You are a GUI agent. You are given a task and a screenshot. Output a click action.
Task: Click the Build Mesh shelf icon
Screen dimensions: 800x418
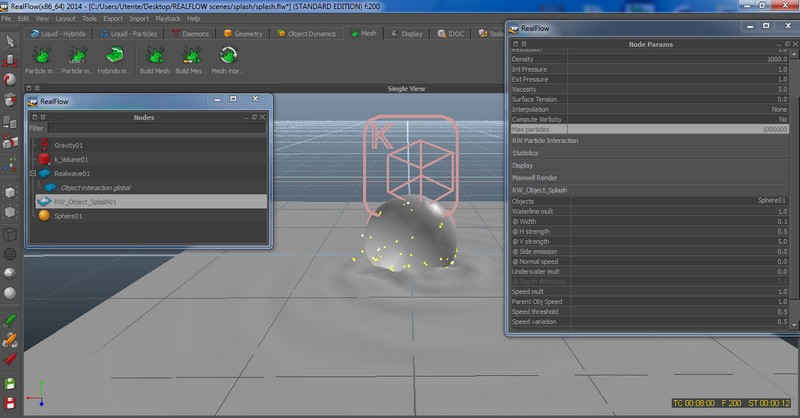pyautogui.click(x=155, y=55)
